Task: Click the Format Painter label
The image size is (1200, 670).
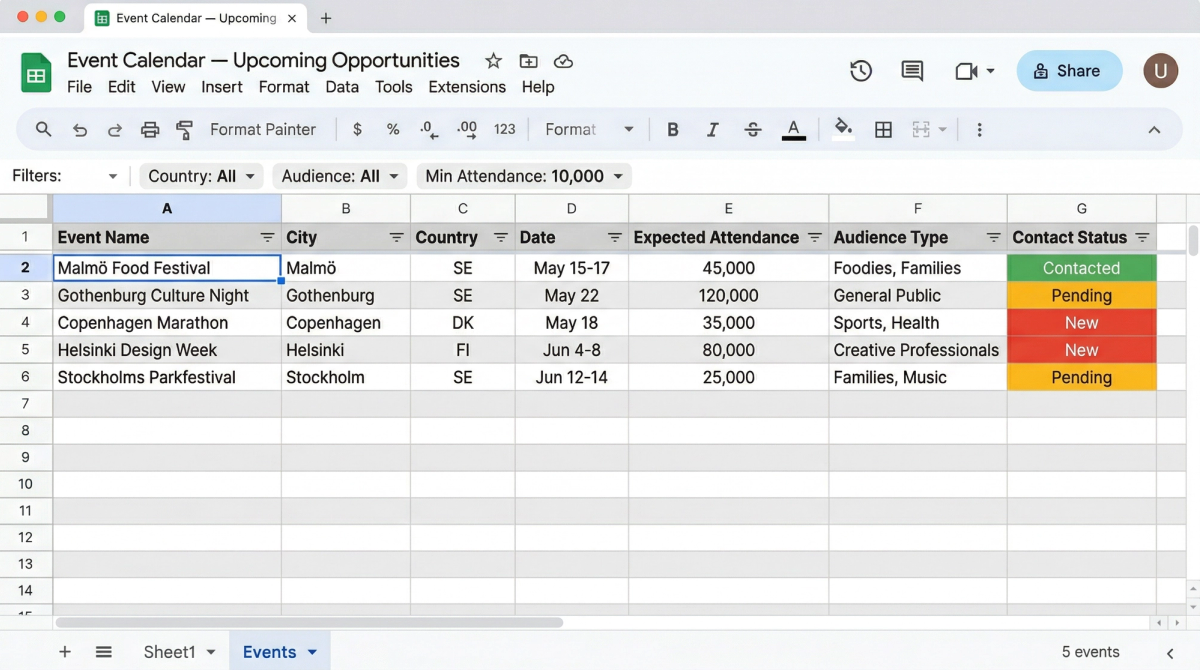Action: coord(262,129)
